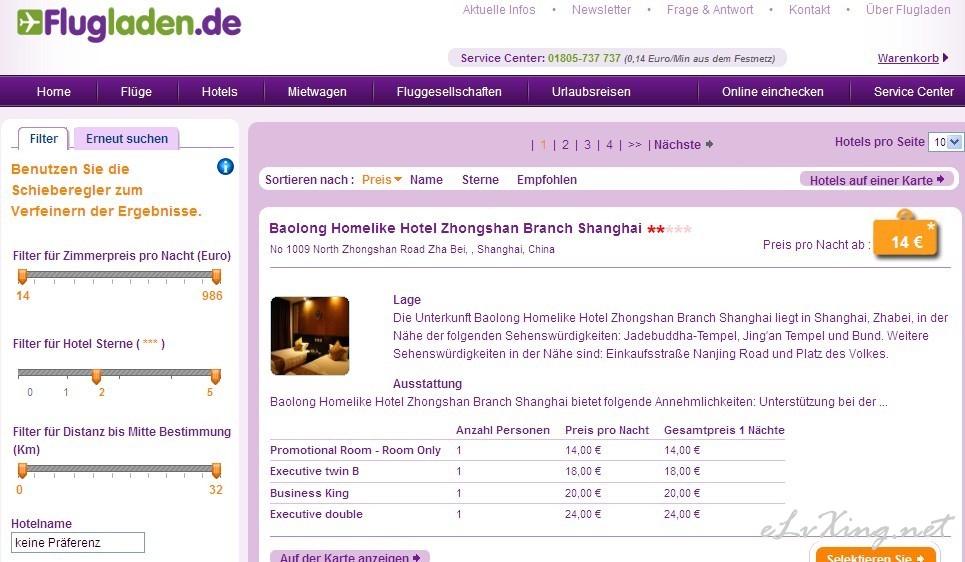Open the Kontakt link
The width and height of the screenshot is (965, 562).
809,10
